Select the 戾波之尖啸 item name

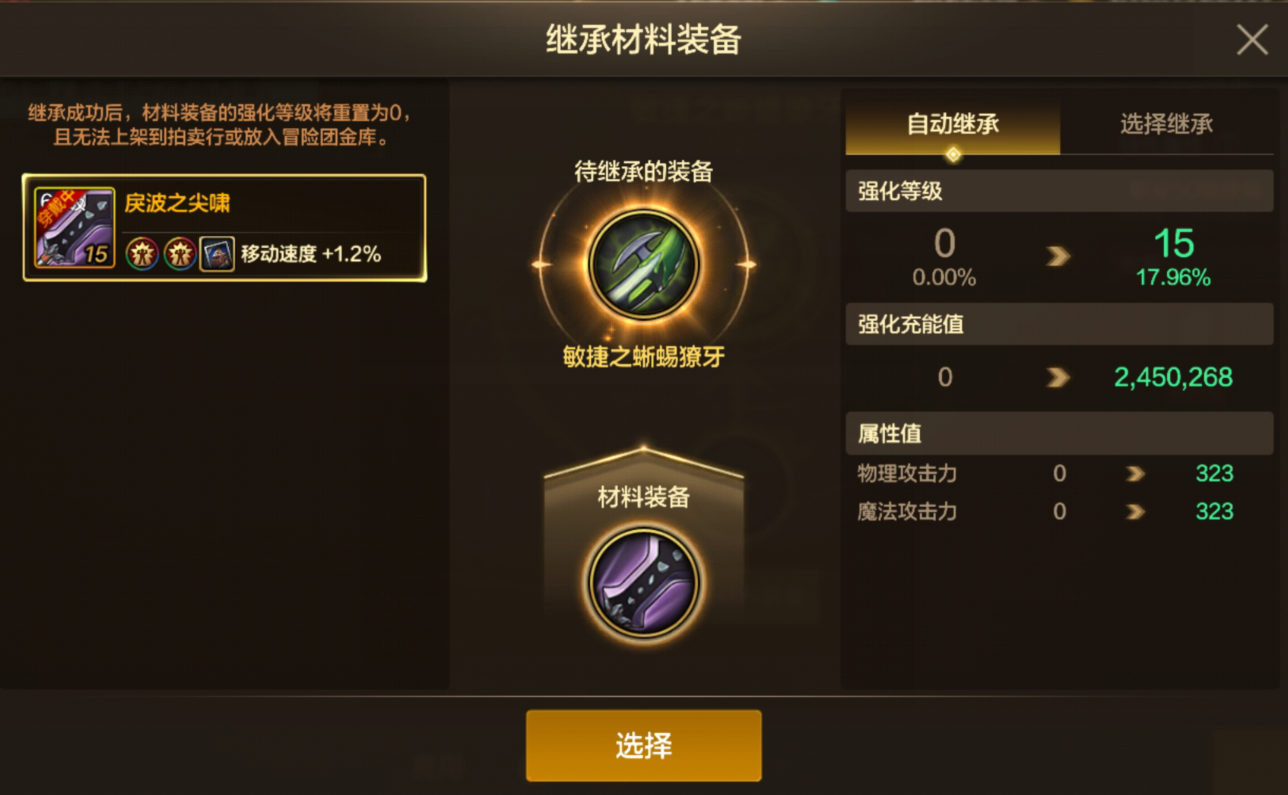pyautogui.click(x=177, y=204)
